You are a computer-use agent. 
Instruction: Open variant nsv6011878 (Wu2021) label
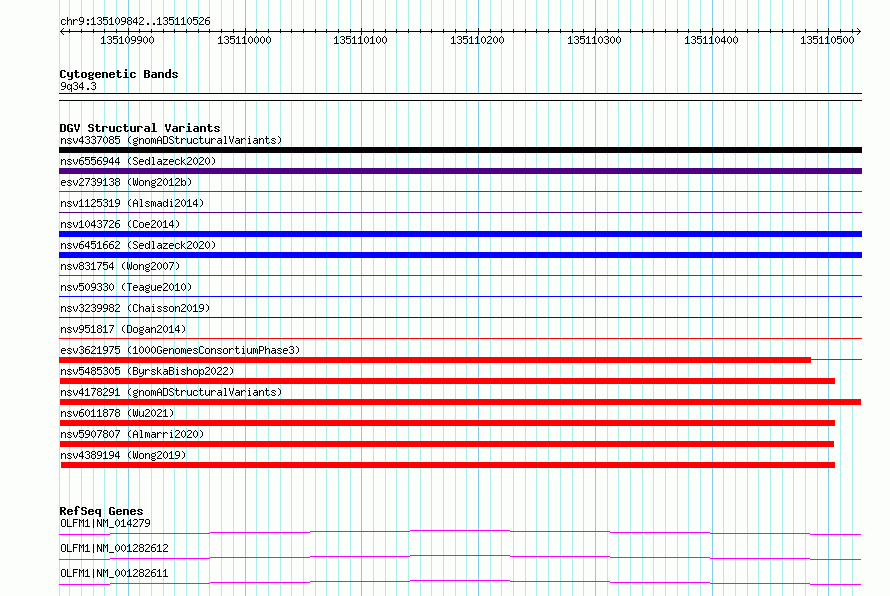point(117,413)
